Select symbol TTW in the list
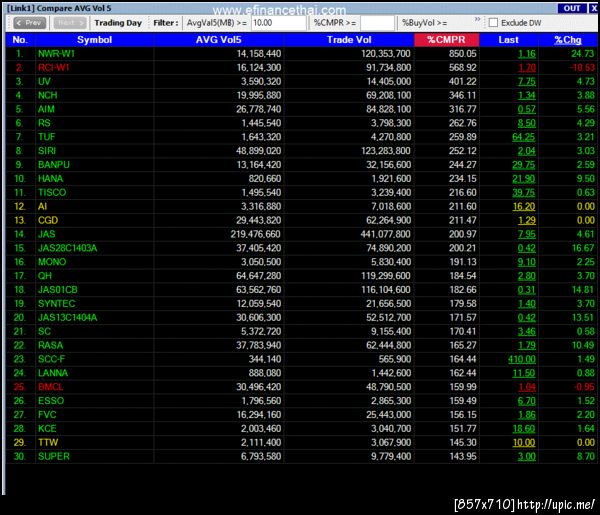This screenshot has width=600, height=515. tap(48, 443)
